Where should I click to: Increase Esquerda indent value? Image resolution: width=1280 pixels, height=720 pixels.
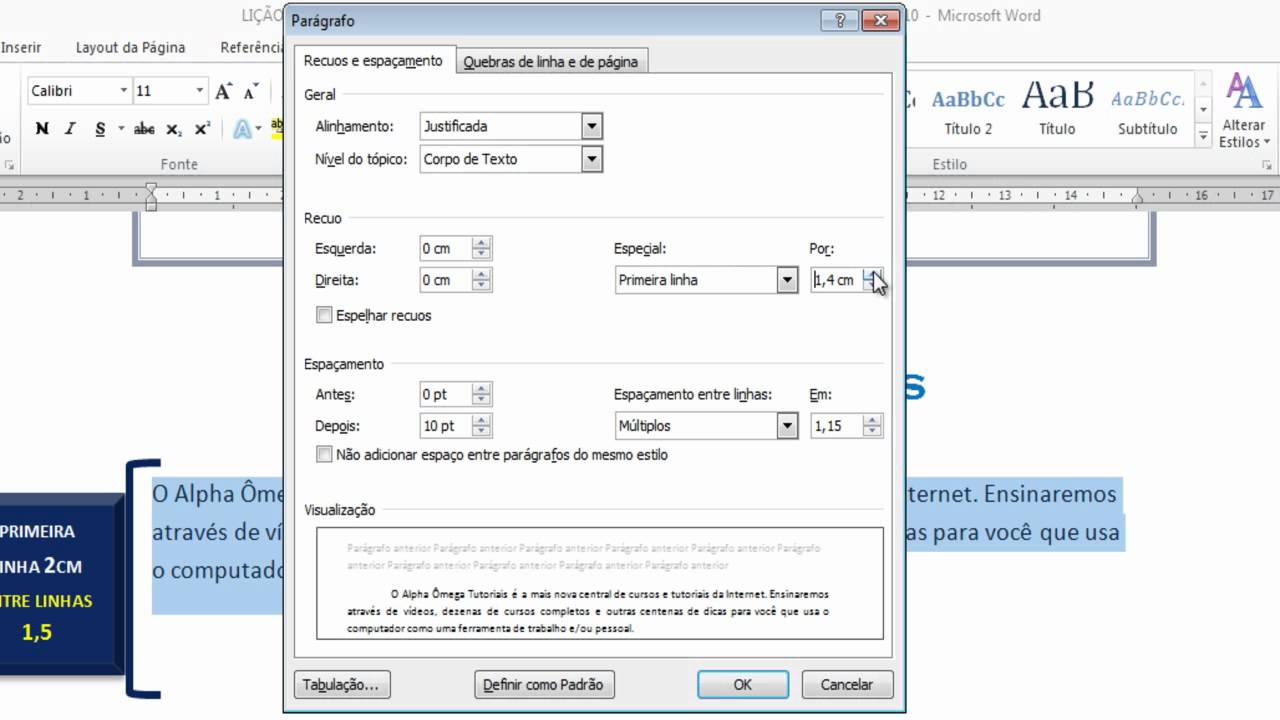click(x=482, y=243)
